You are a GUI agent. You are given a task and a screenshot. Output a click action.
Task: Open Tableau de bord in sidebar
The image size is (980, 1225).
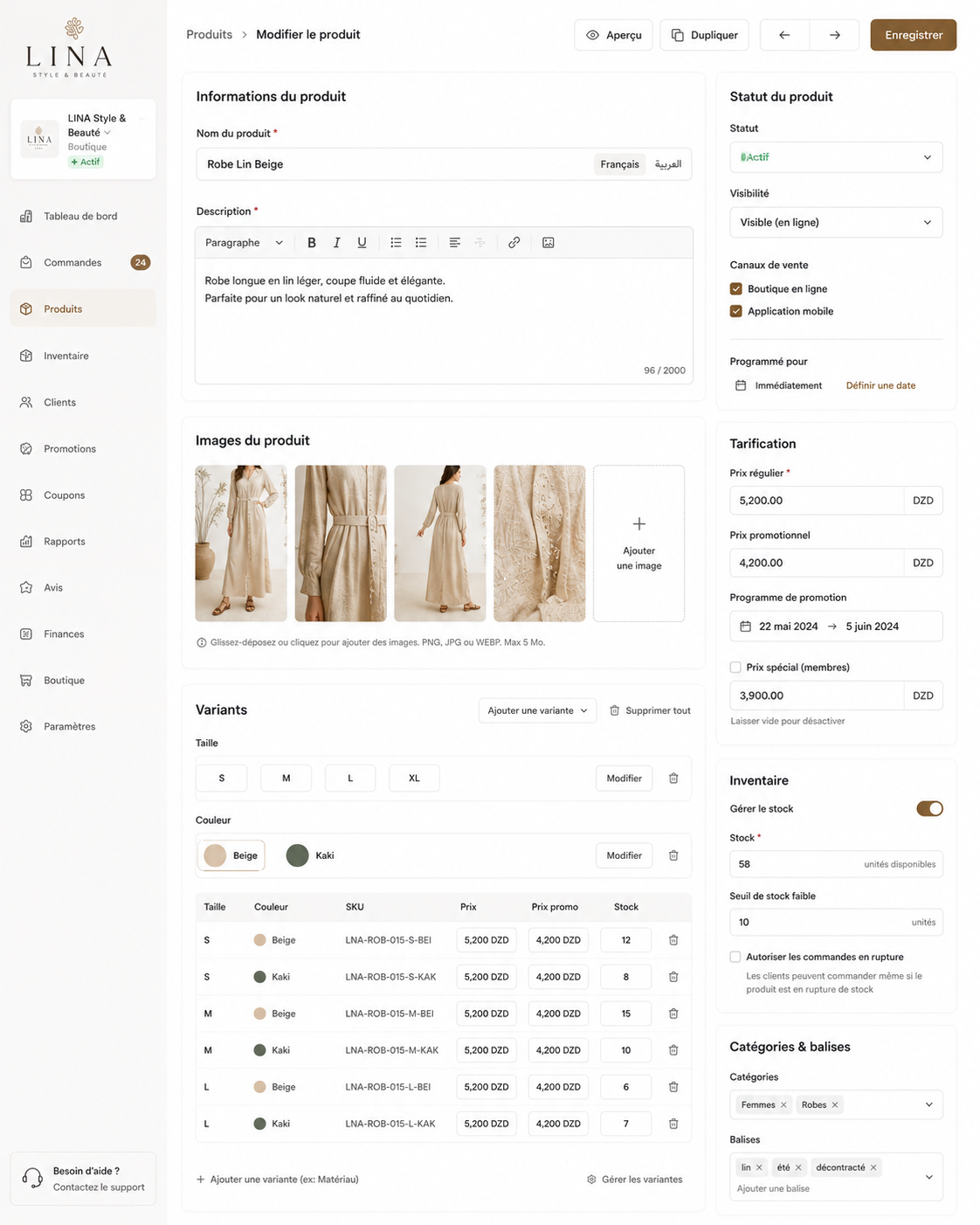[83, 216]
